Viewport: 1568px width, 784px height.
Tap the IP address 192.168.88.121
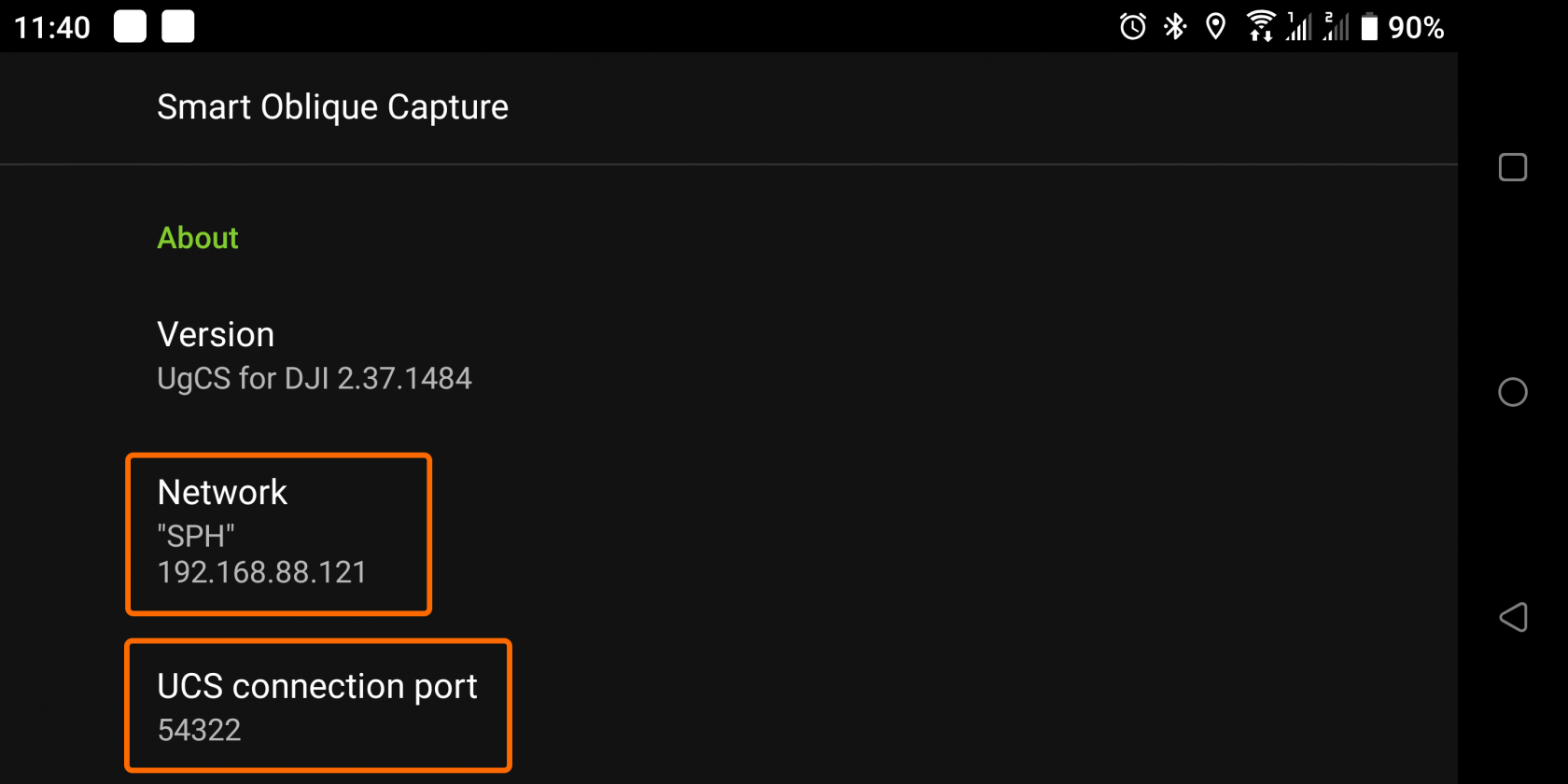[x=262, y=572]
